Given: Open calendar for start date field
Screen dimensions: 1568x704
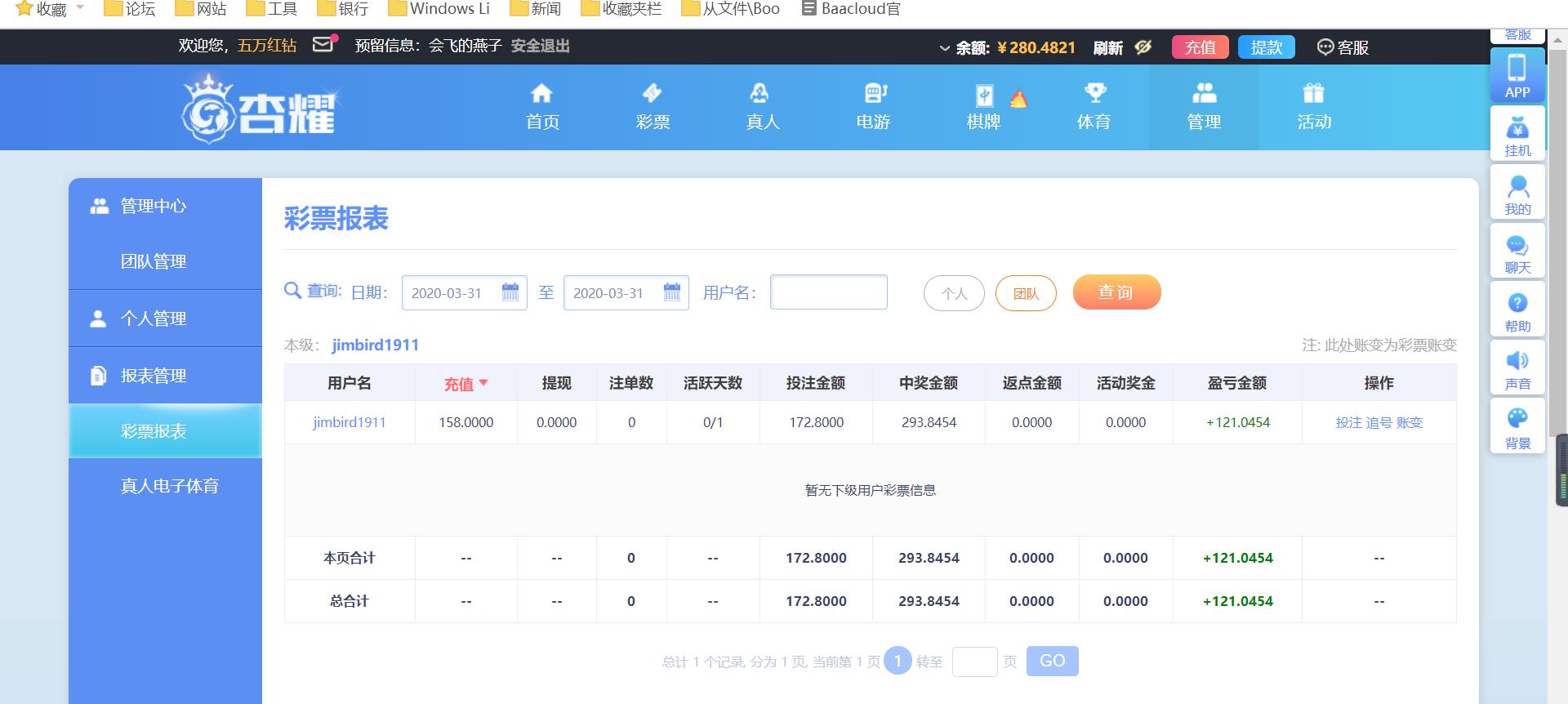Looking at the screenshot, I should [510, 292].
